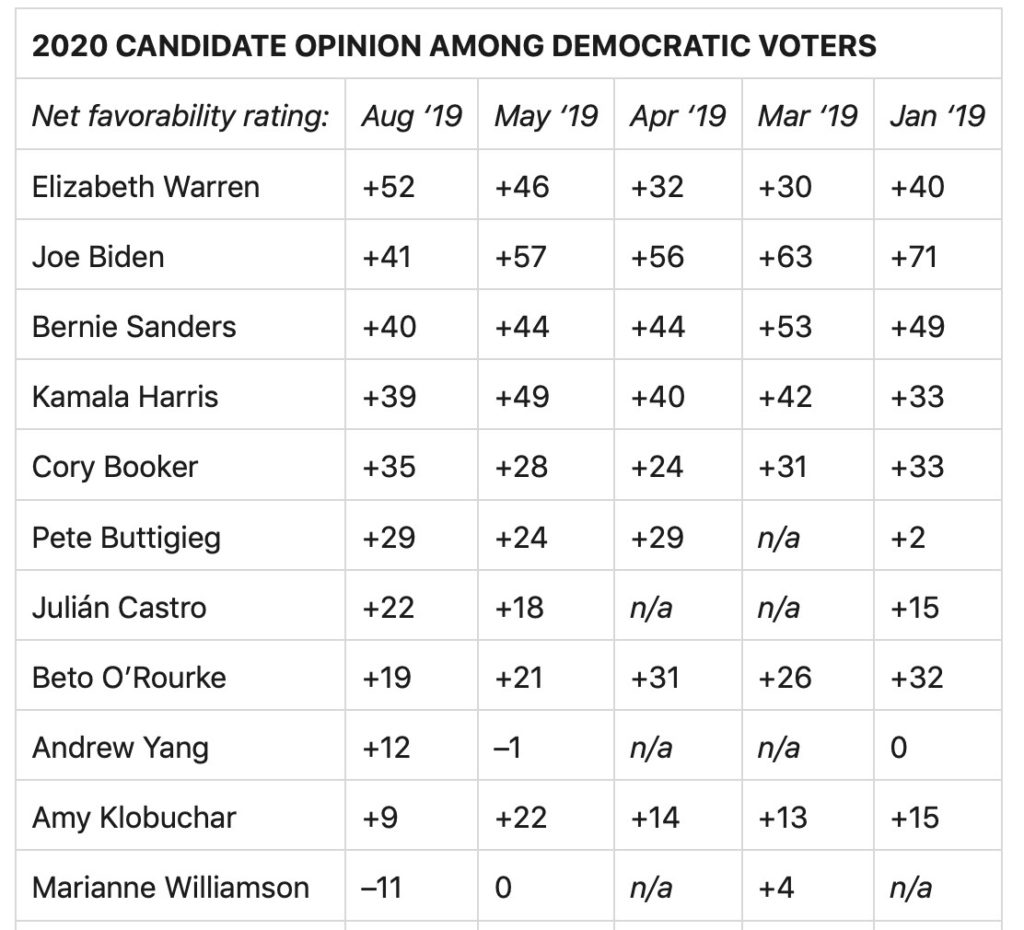
Task: Click the Jan '19 column header
Action: click(x=937, y=116)
